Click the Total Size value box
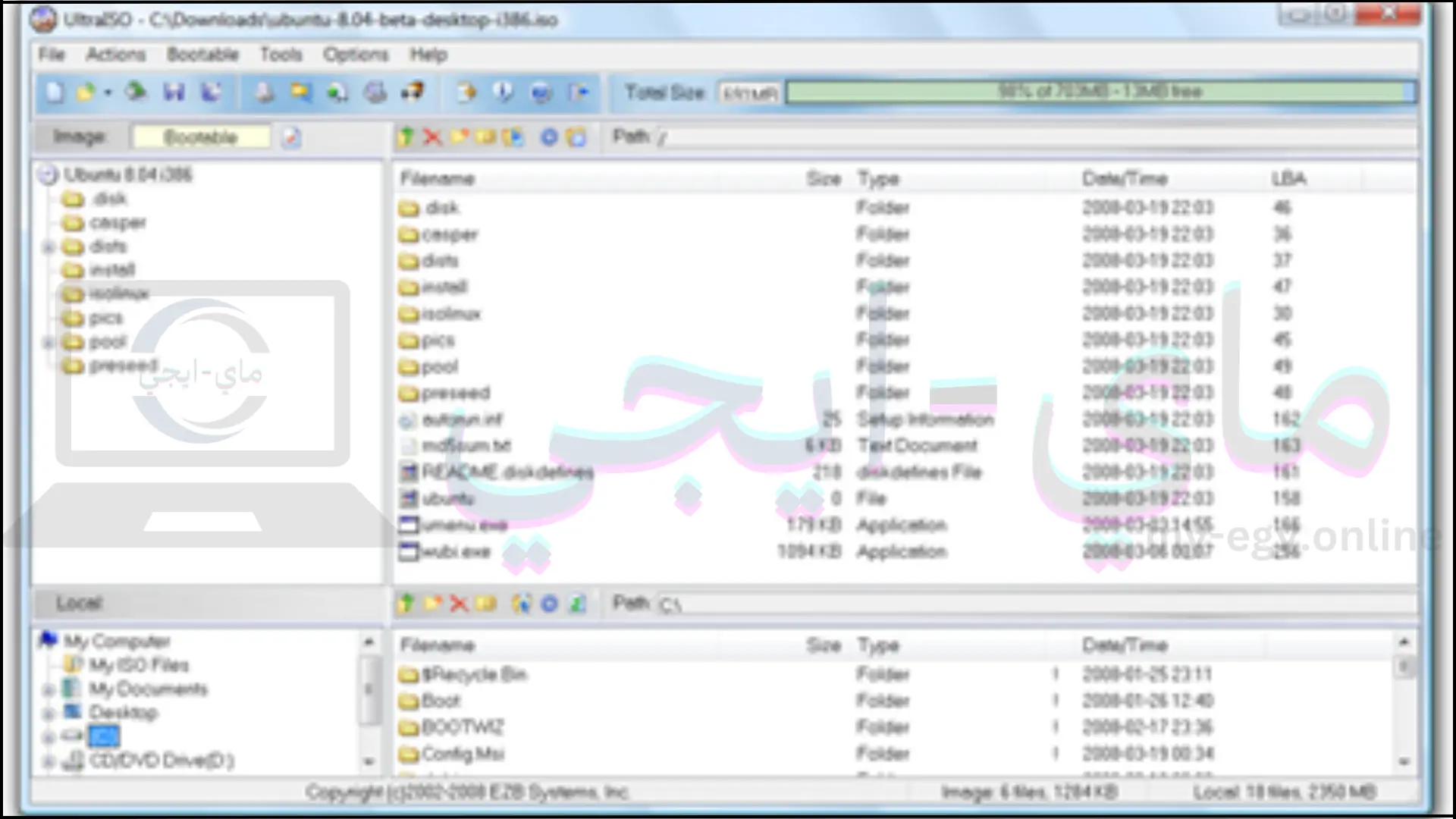The height and width of the screenshot is (819, 1456). (x=749, y=93)
